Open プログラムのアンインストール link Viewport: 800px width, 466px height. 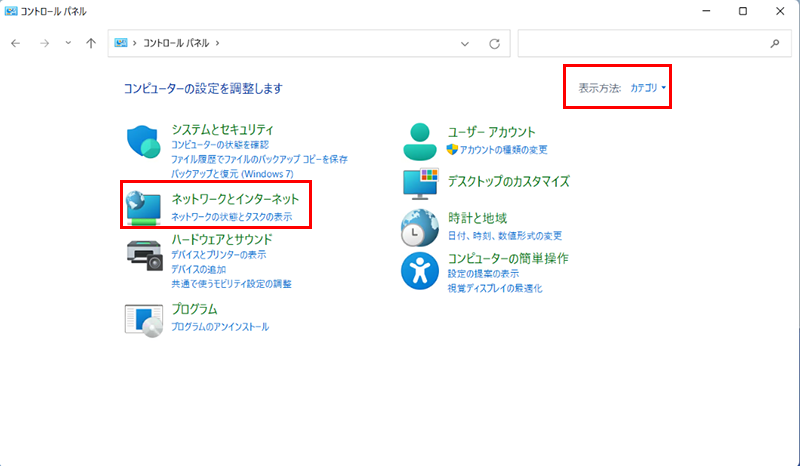[x=219, y=327]
